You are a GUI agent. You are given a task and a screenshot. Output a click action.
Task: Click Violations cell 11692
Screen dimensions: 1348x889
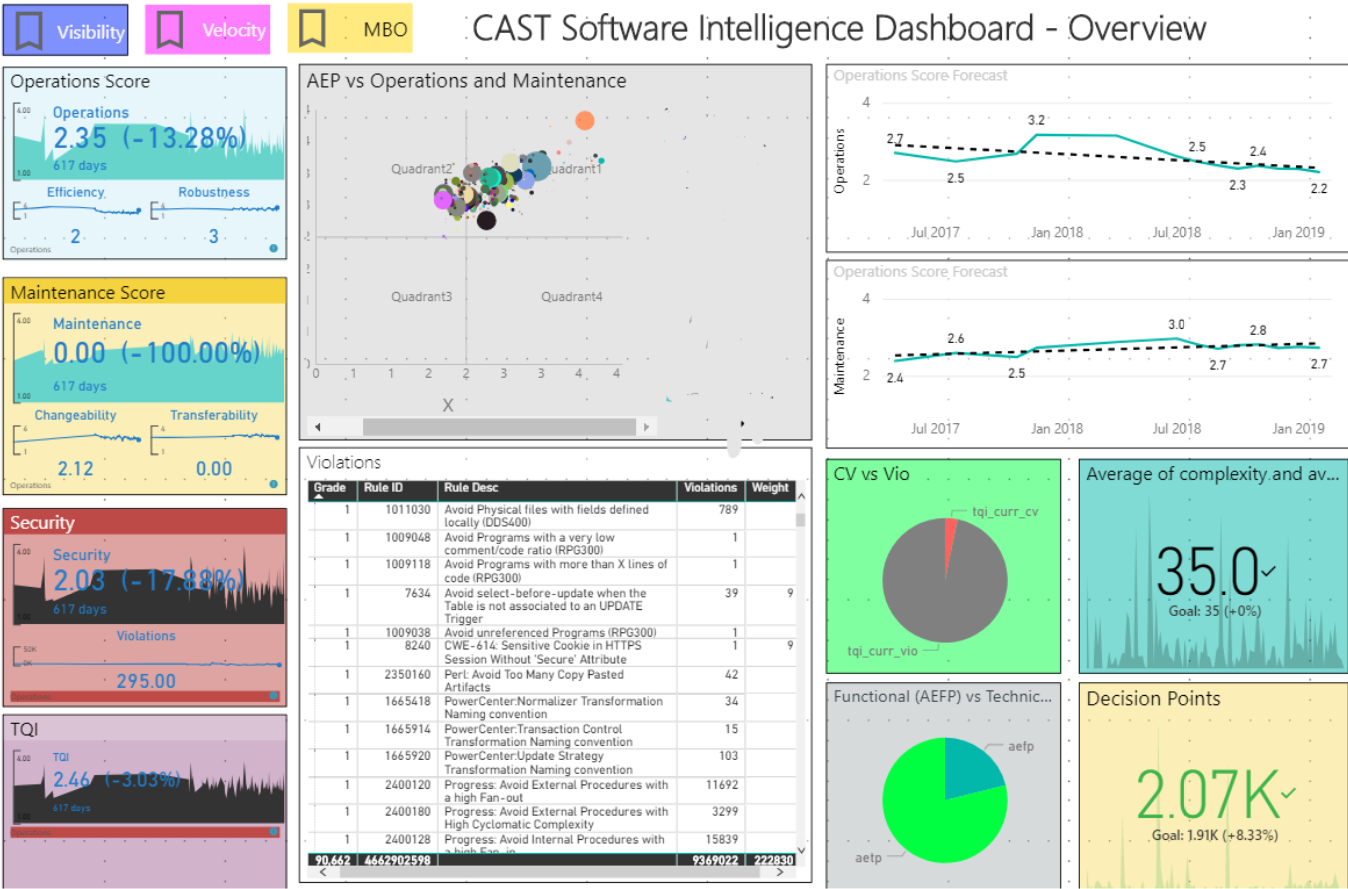(721, 786)
